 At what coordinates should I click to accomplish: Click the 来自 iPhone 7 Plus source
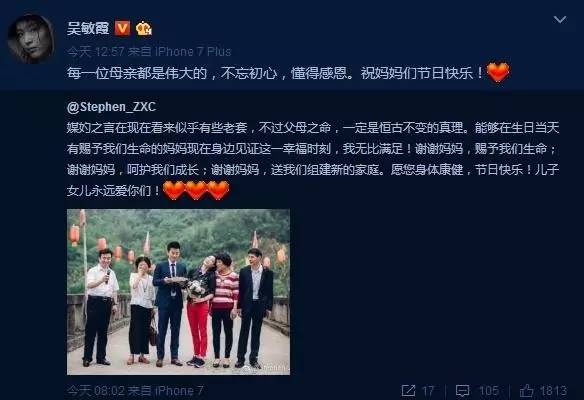[x=180, y=51]
